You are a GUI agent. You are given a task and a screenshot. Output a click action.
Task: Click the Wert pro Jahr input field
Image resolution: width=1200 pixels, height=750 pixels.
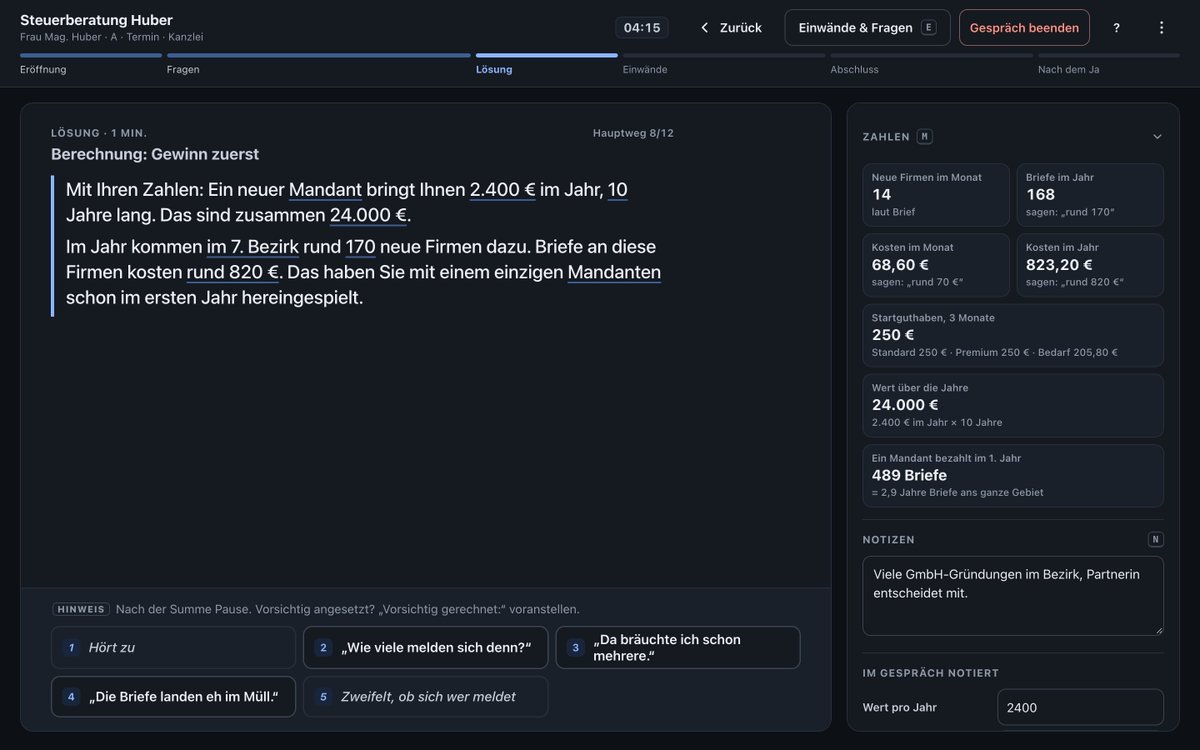click(x=1080, y=707)
